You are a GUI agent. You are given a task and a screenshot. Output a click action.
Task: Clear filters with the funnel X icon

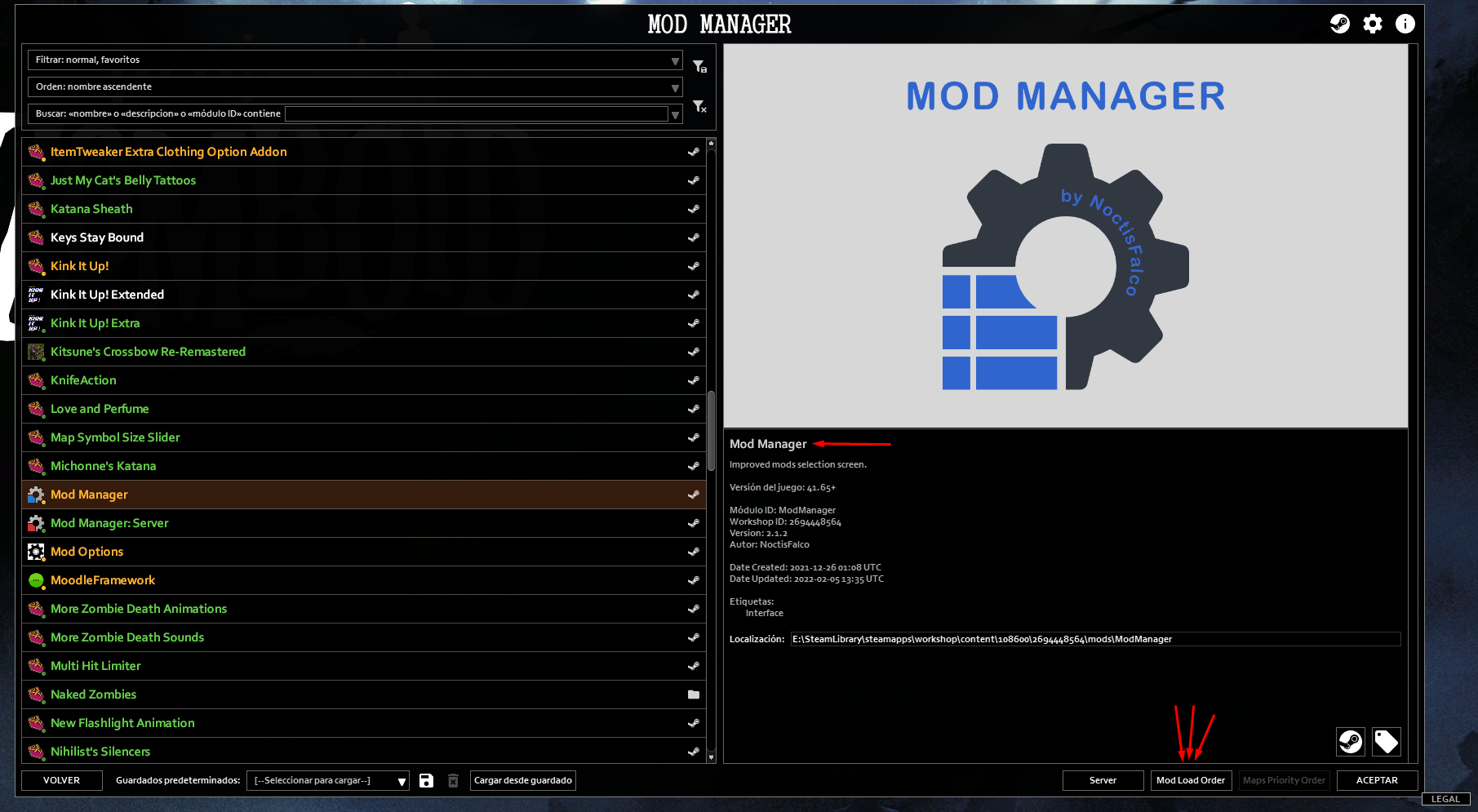699,107
